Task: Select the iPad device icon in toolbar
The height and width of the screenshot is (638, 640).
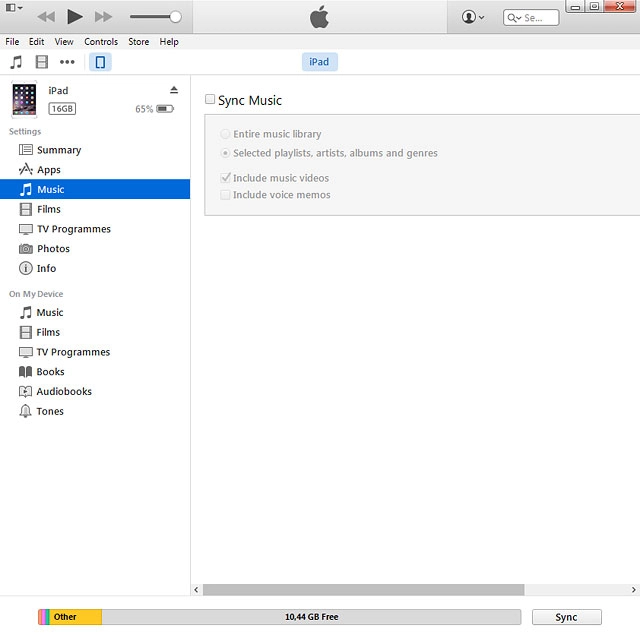Action: tap(100, 62)
